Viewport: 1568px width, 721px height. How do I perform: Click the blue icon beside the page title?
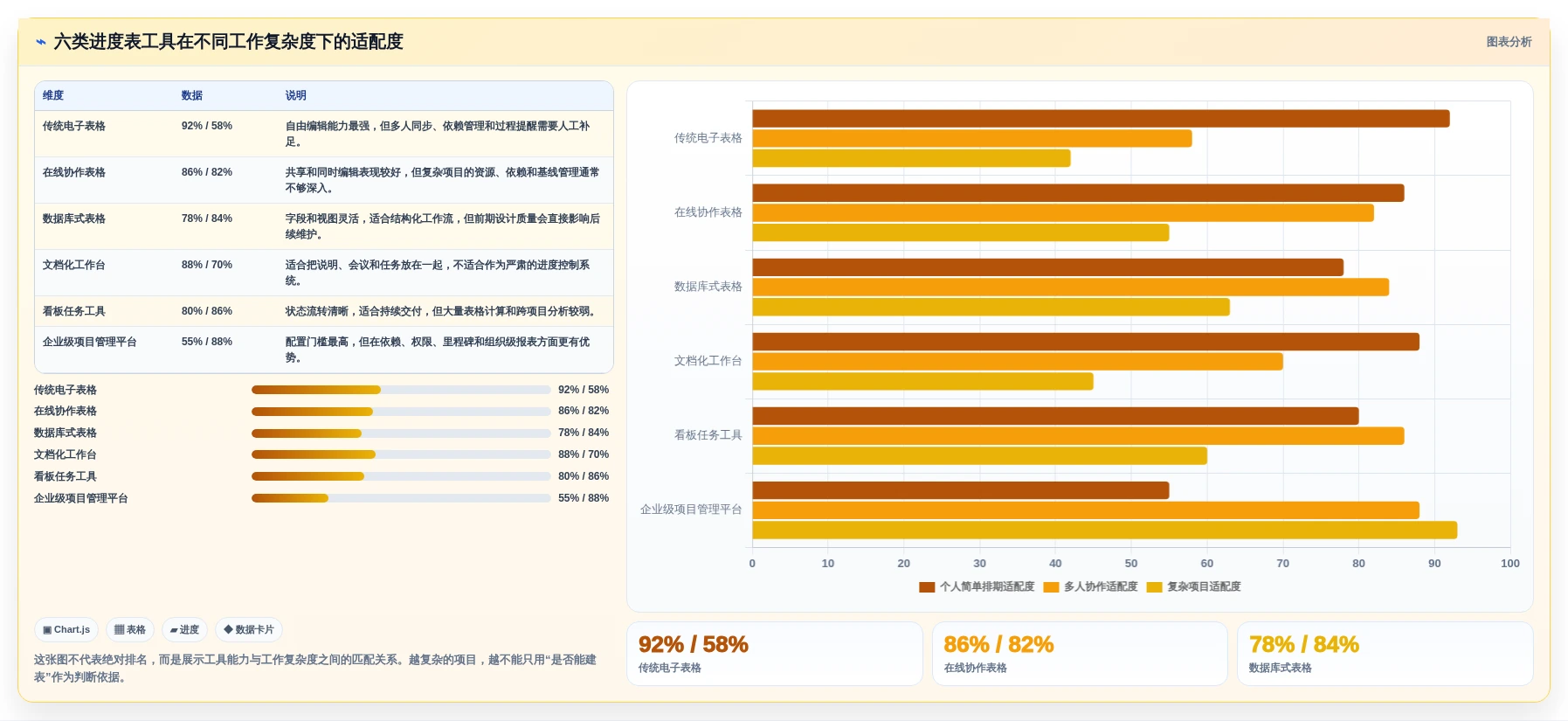click(x=40, y=42)
